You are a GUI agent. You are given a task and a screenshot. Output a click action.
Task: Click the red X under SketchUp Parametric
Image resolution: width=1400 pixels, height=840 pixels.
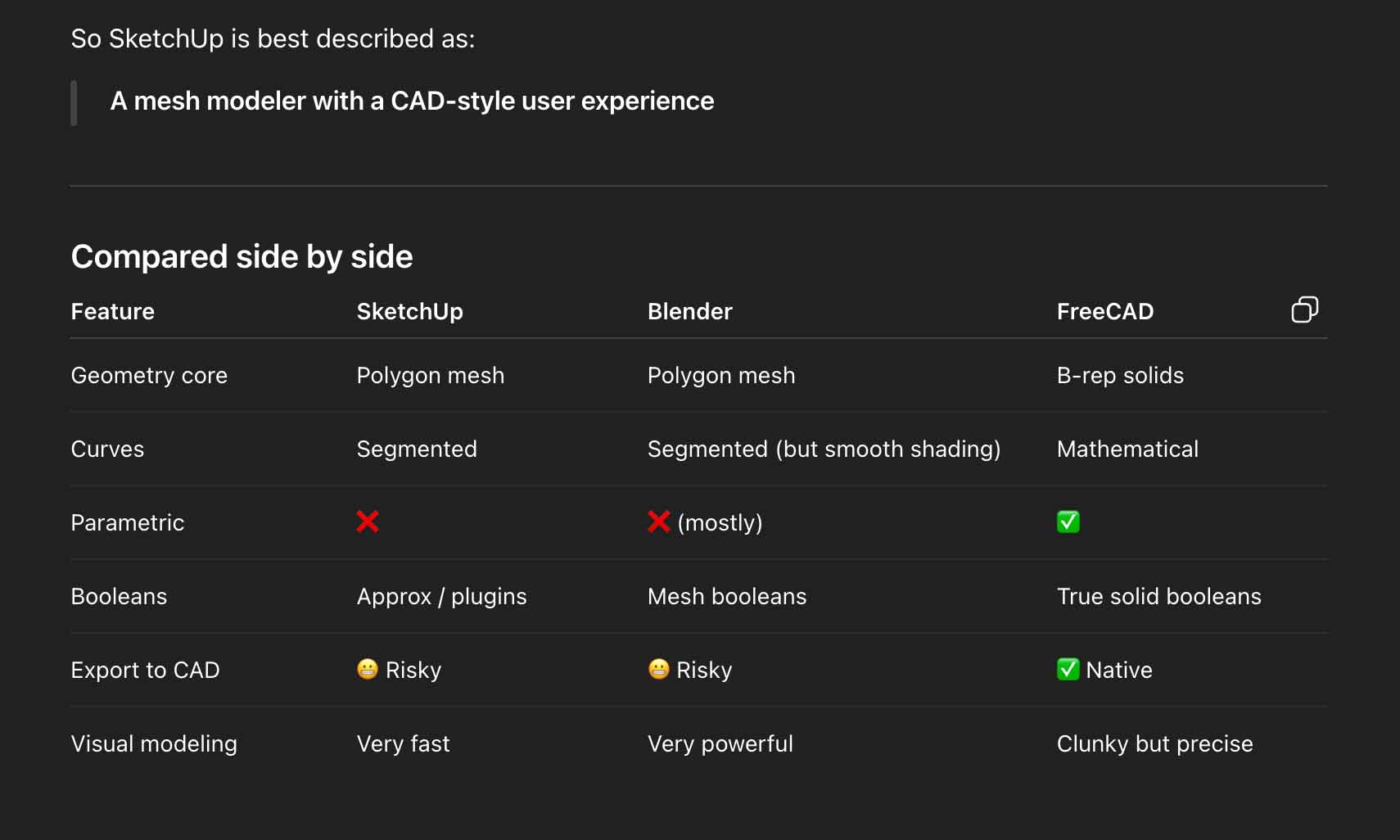point(368,522)
